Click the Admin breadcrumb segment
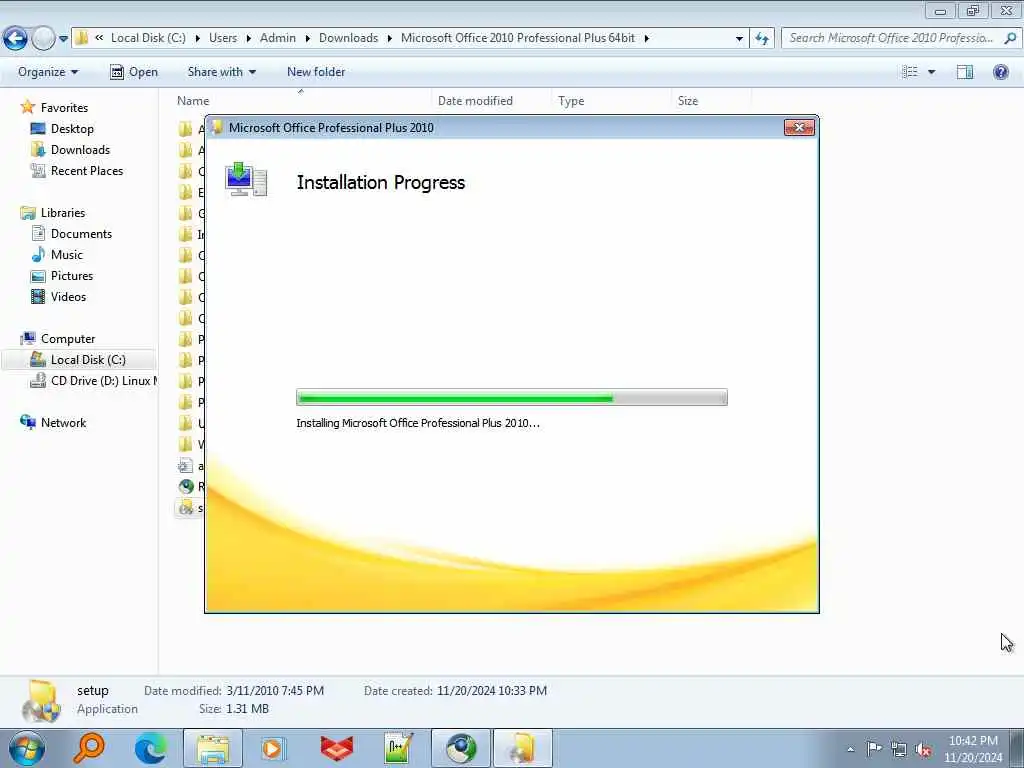1024x768 pixels. click(278, 38)
